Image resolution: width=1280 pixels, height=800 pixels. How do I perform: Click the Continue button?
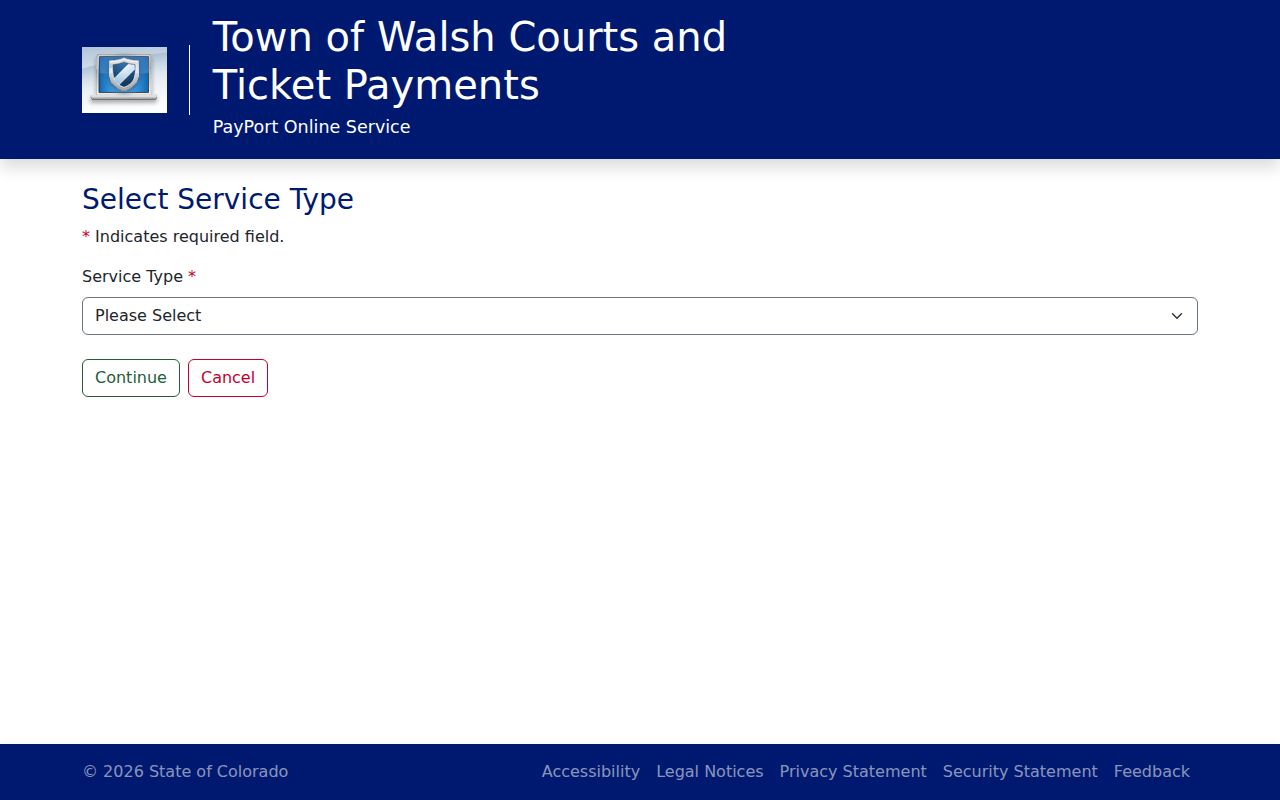point(131,378)
